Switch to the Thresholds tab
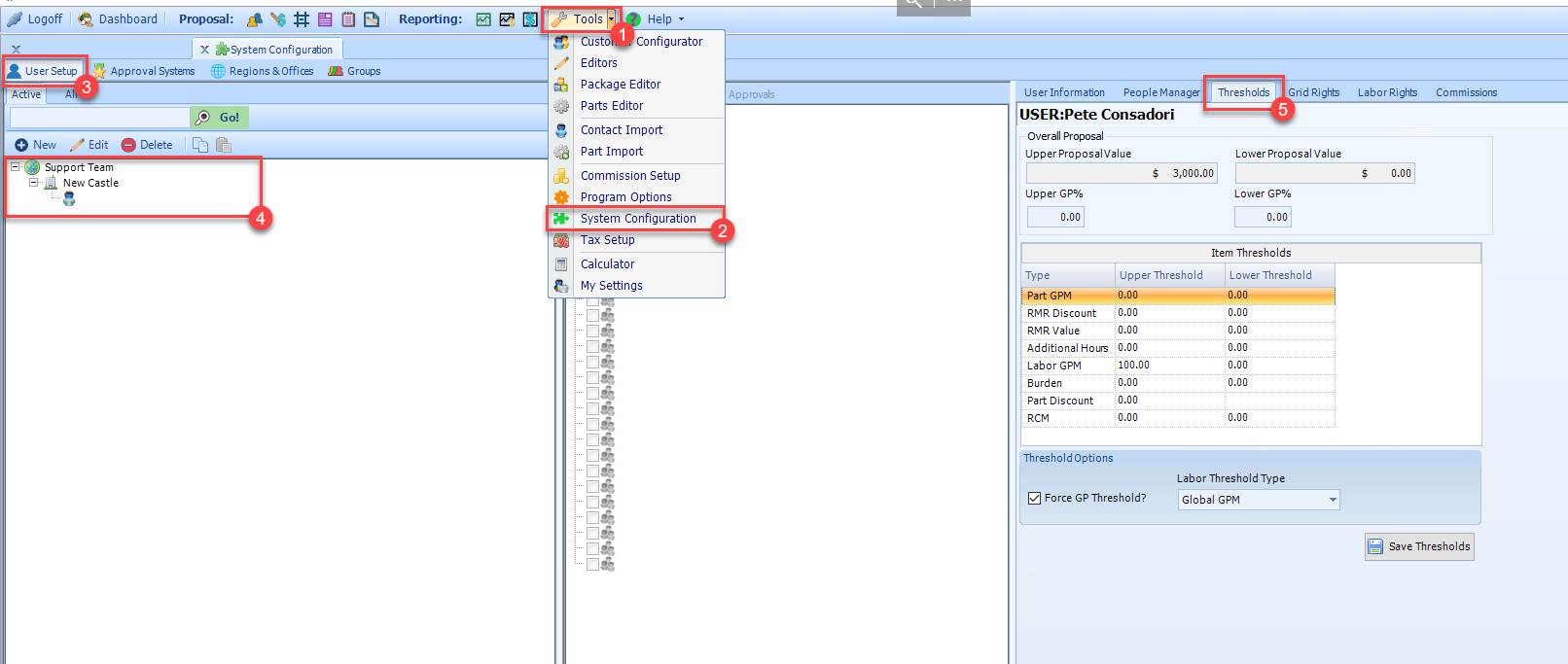 [1243, 92]
